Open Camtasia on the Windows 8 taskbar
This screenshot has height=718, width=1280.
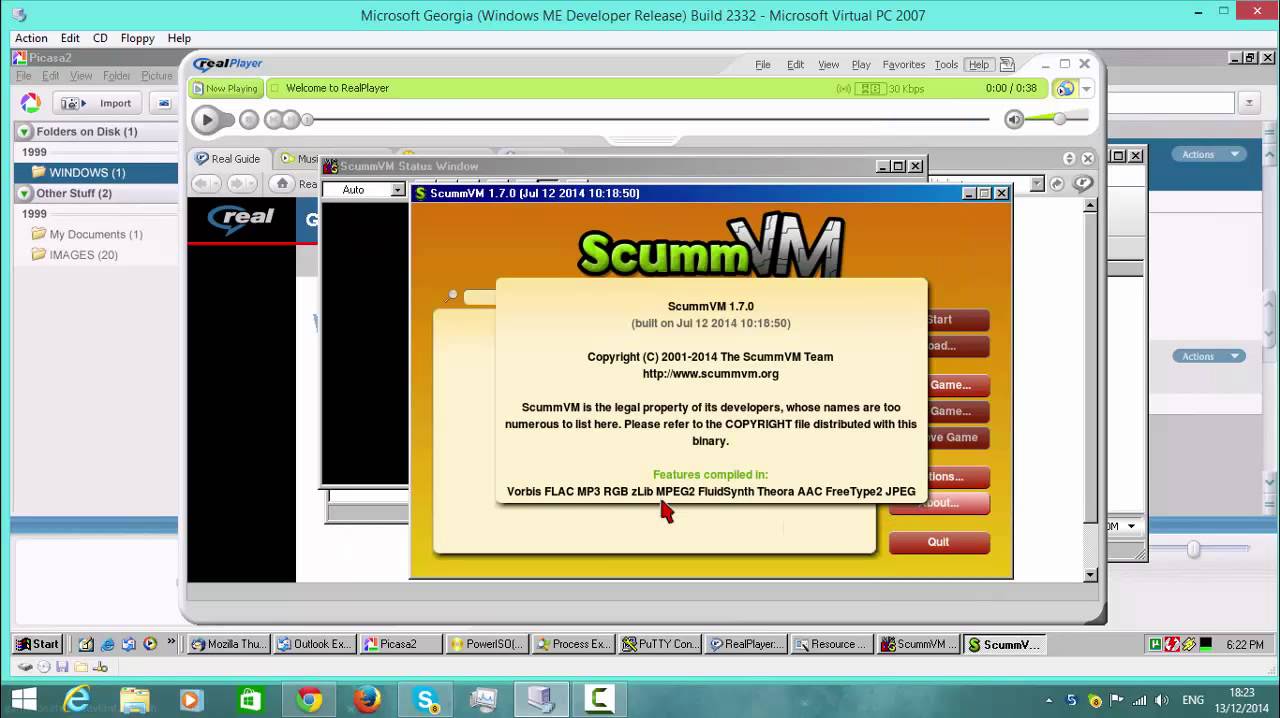(599, 699)
